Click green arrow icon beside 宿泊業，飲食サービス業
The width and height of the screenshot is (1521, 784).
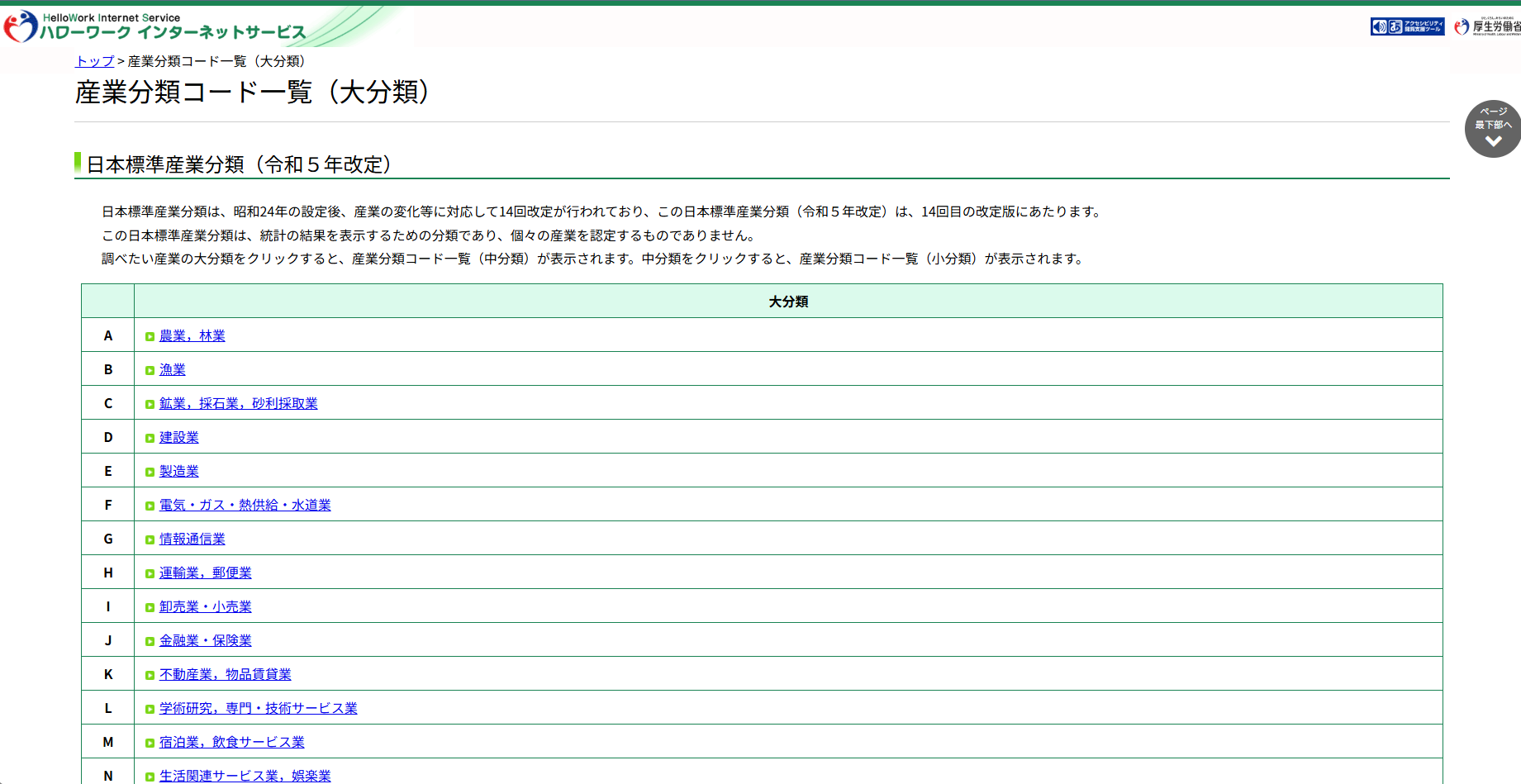150,743
